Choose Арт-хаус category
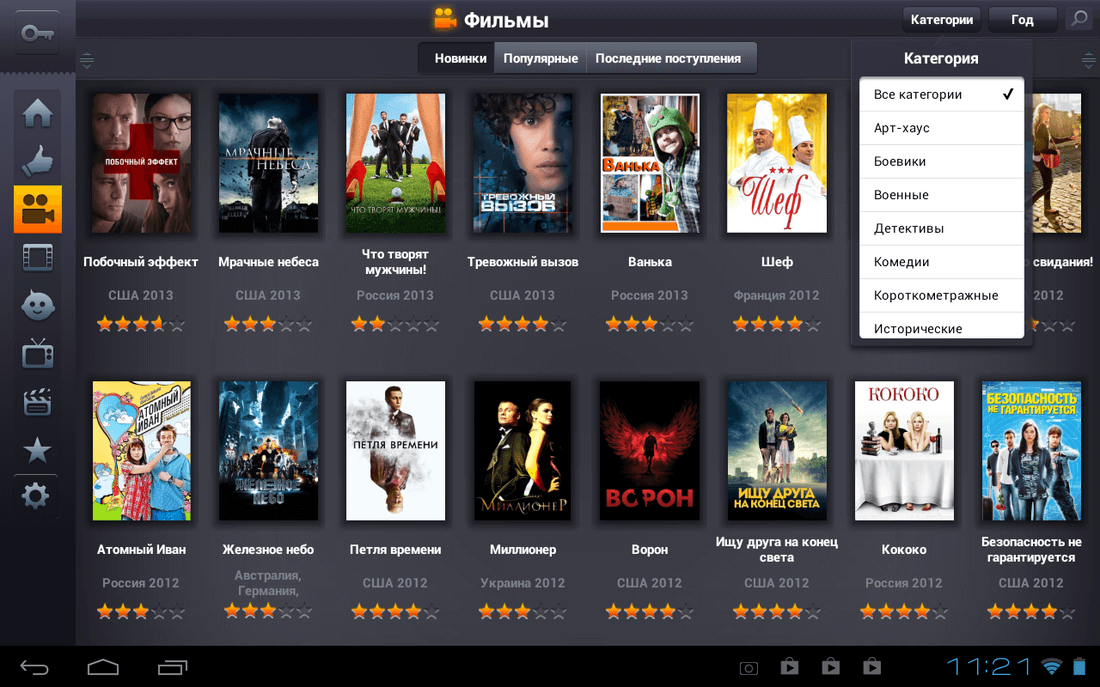Screen dimensions: 1100x687 coord(941,128)
